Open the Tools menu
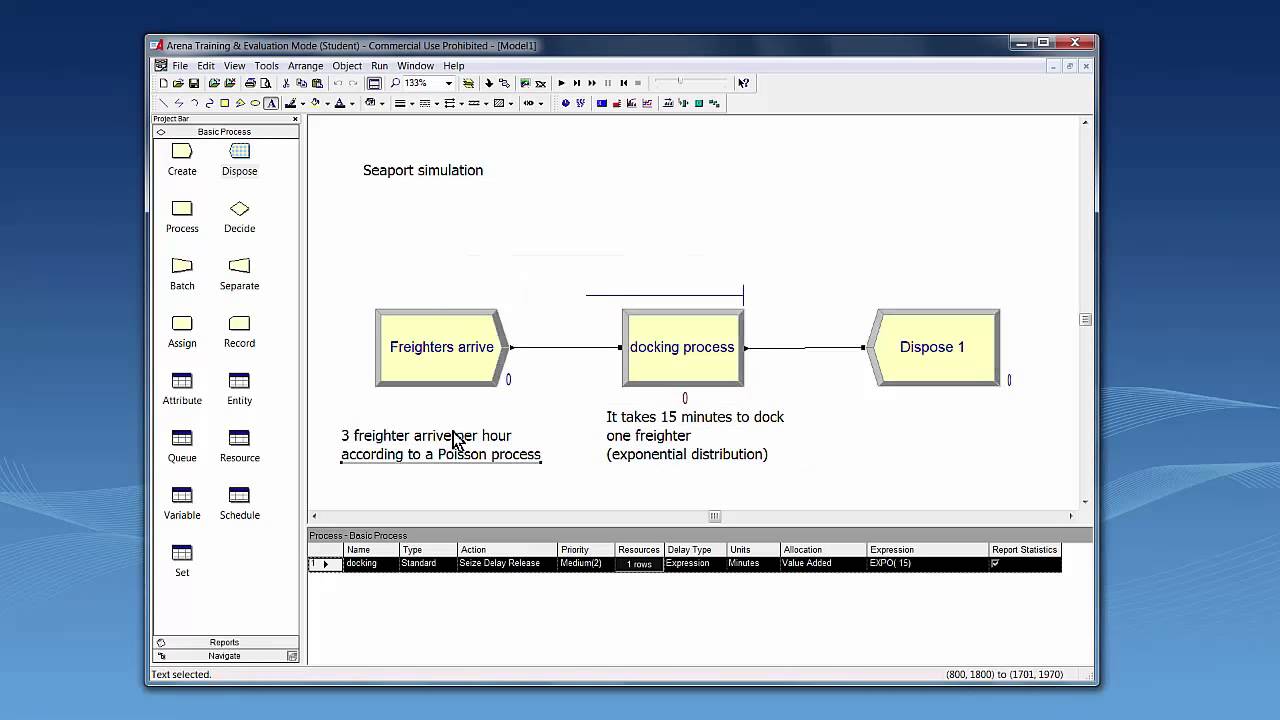This screenshot has height=720, width=1280. (267, 66)
